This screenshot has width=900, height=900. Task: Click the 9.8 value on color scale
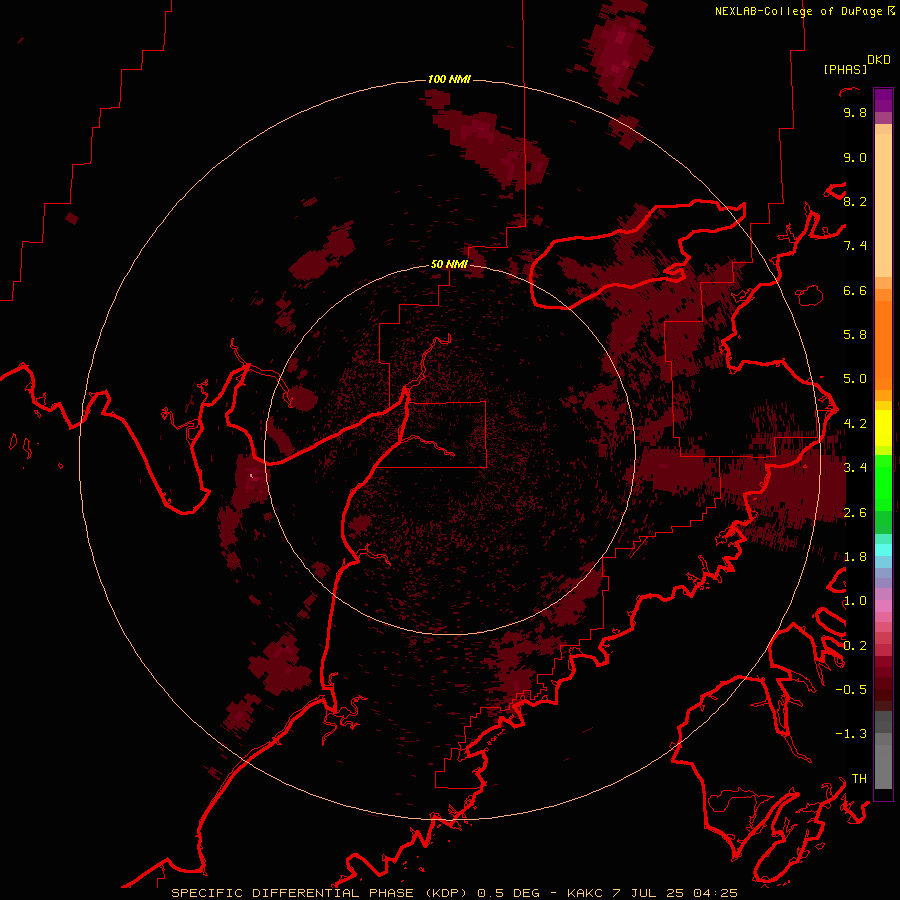coord(855,113)
